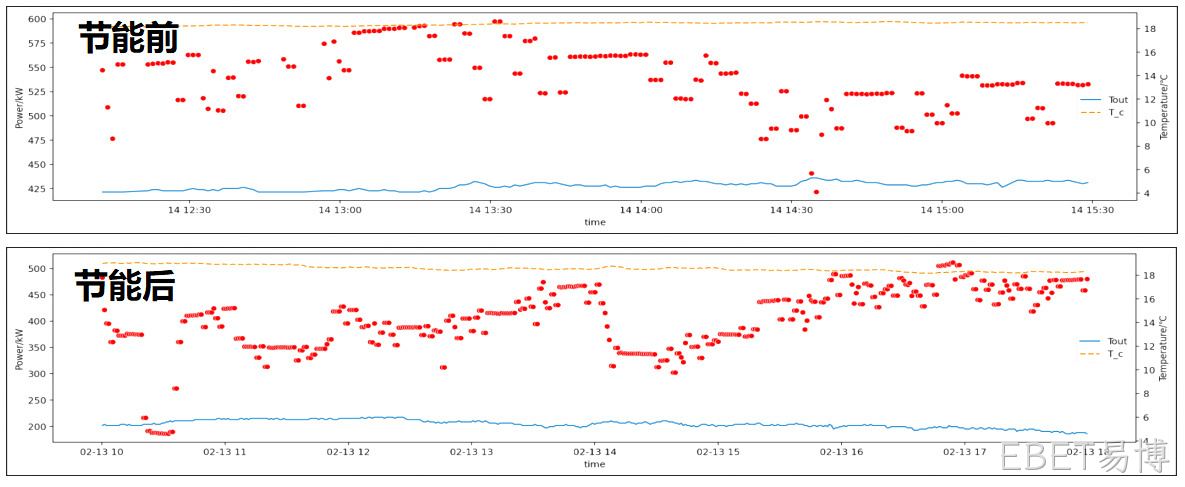Image resolution: width=1185 pixels, height=487 pixels.
Task: Click the 14 14:30 tick on top chart
Action: pyautogui.click(x=791, y=210)
